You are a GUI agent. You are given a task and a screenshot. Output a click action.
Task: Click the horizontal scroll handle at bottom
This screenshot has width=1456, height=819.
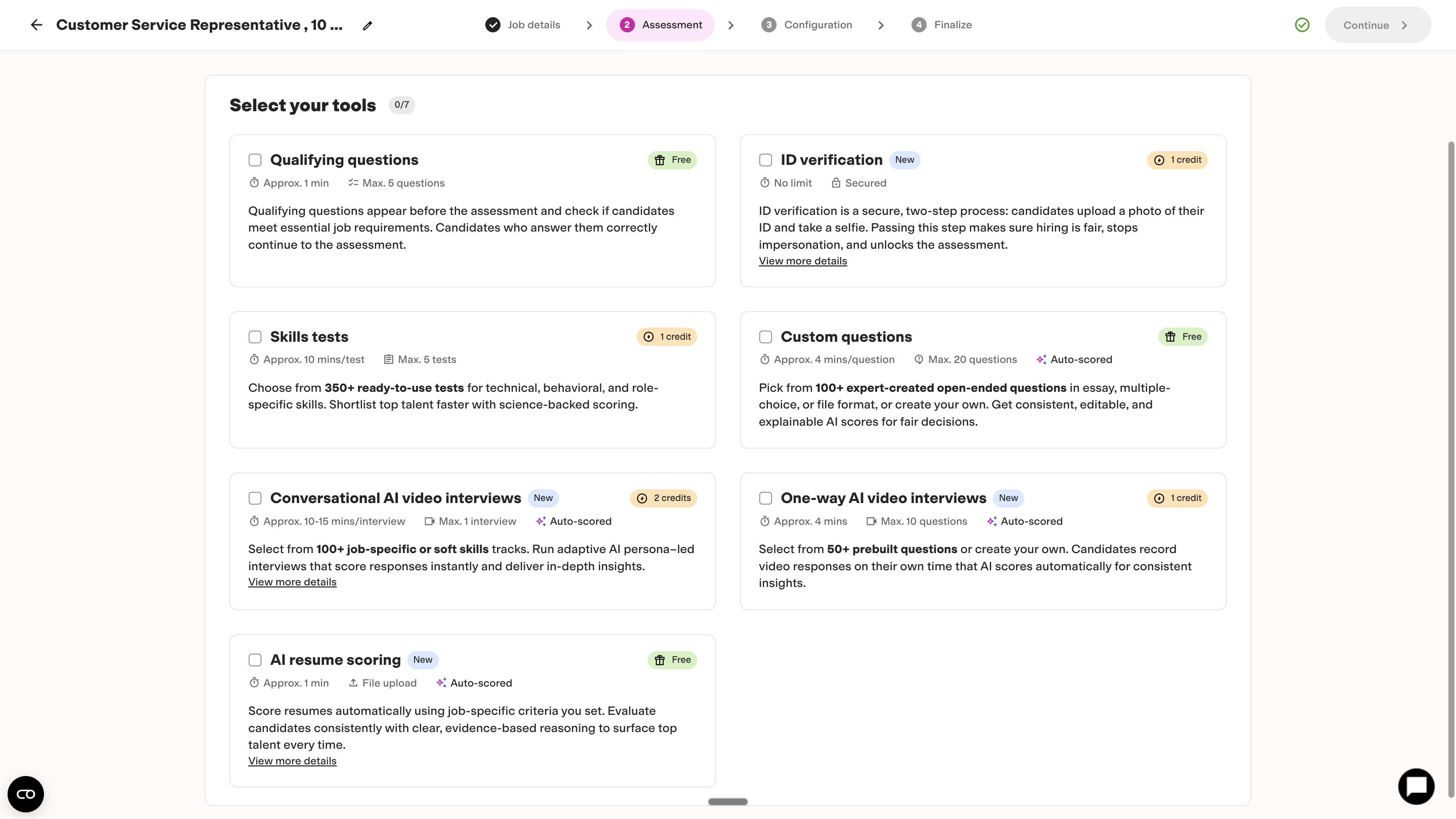(727, 801)
